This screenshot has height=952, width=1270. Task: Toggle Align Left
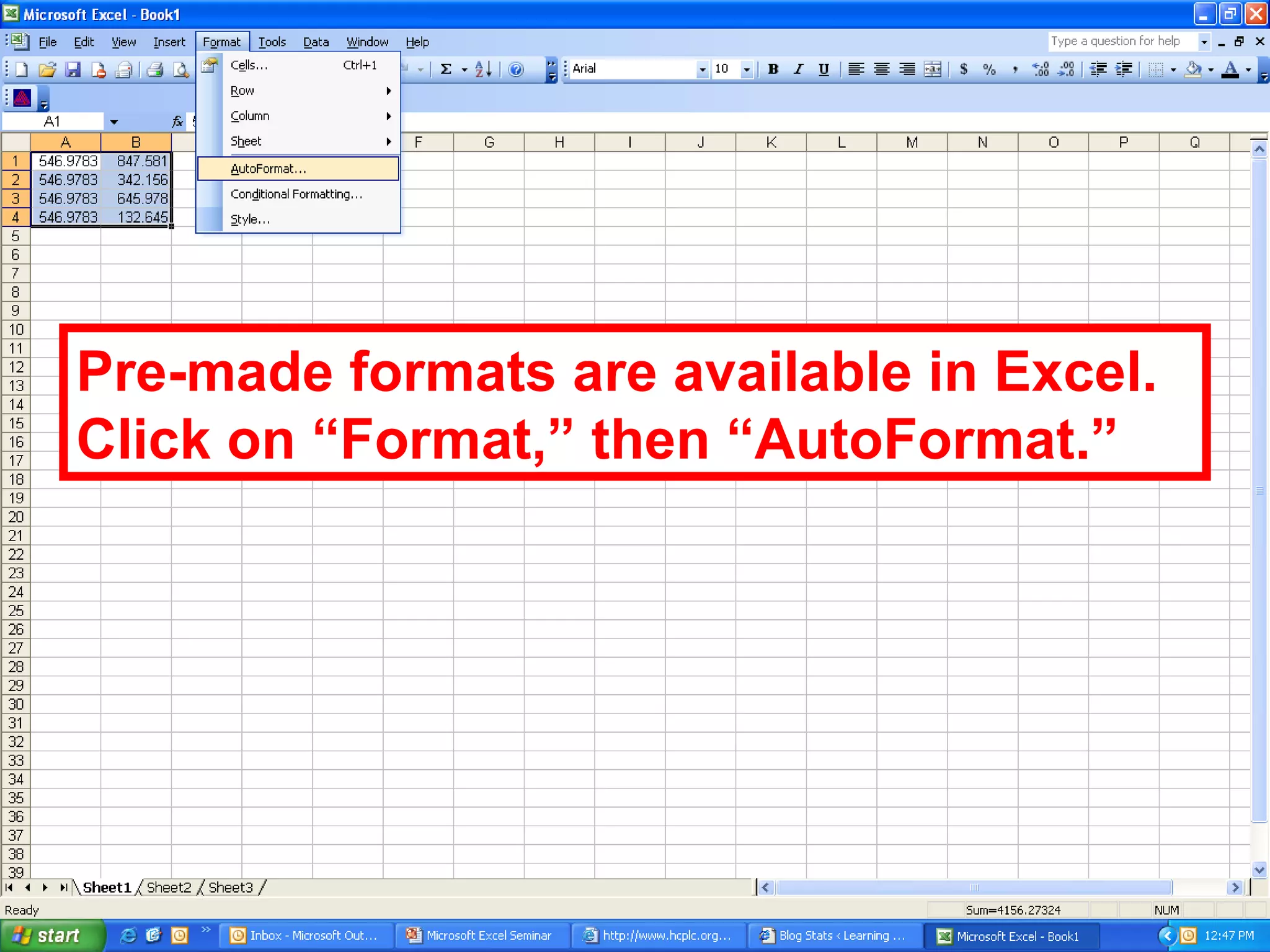(x=856, y=69)
